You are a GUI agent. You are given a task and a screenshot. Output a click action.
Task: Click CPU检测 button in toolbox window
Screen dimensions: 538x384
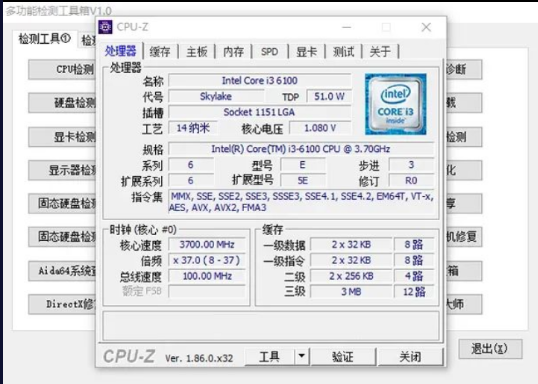pos(62,70)
